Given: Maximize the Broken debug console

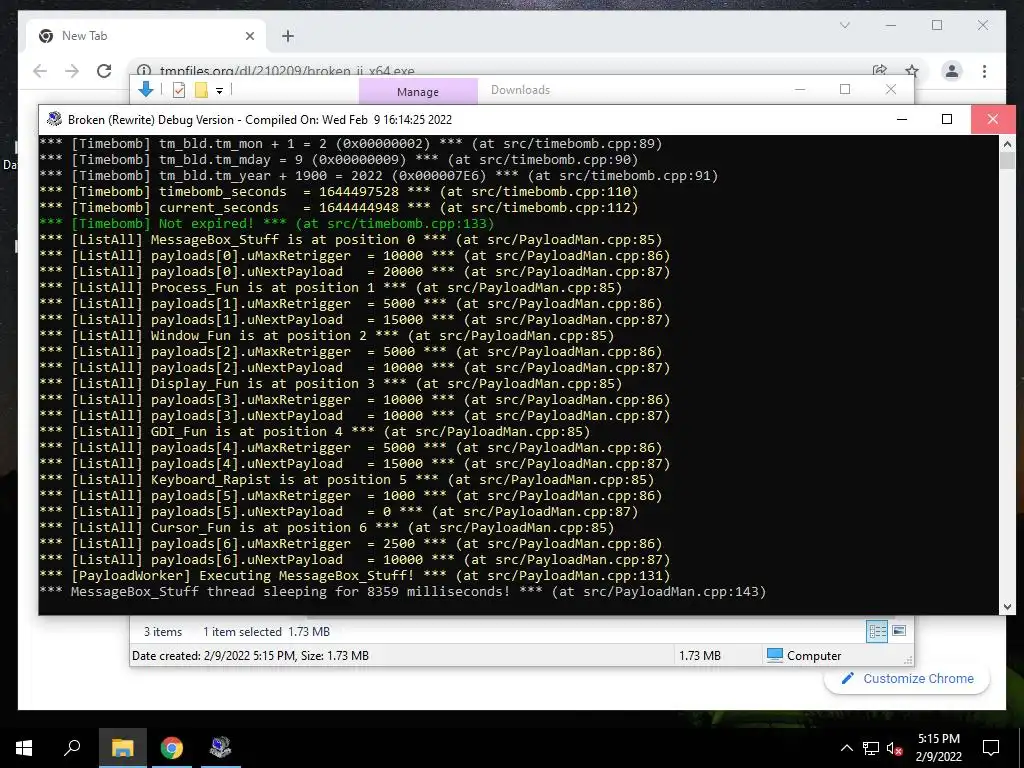Looking at the screenshot, I should [x=947, y=119].
